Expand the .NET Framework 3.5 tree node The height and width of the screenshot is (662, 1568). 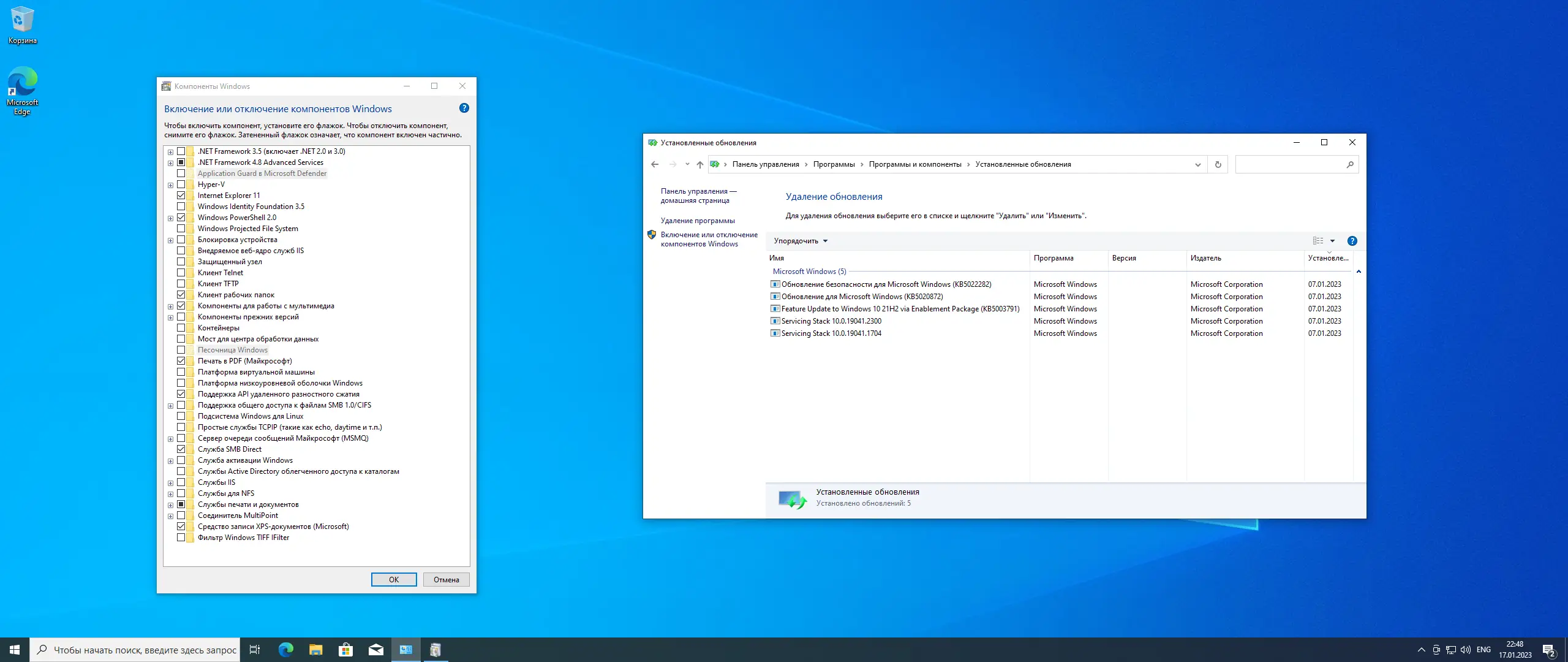click(x=171, y=151)
